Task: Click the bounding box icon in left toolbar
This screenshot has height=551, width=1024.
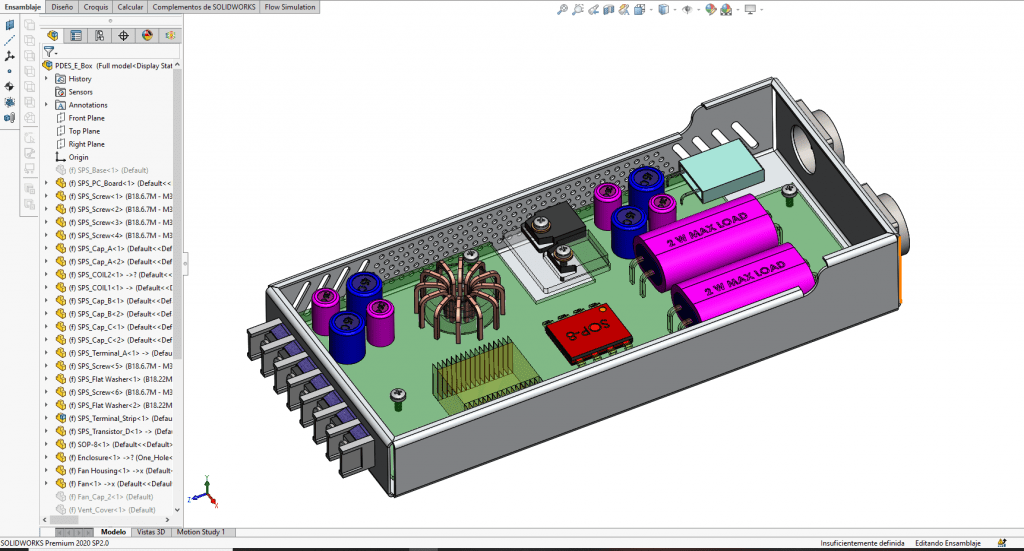Action: (x=9, y=102)
